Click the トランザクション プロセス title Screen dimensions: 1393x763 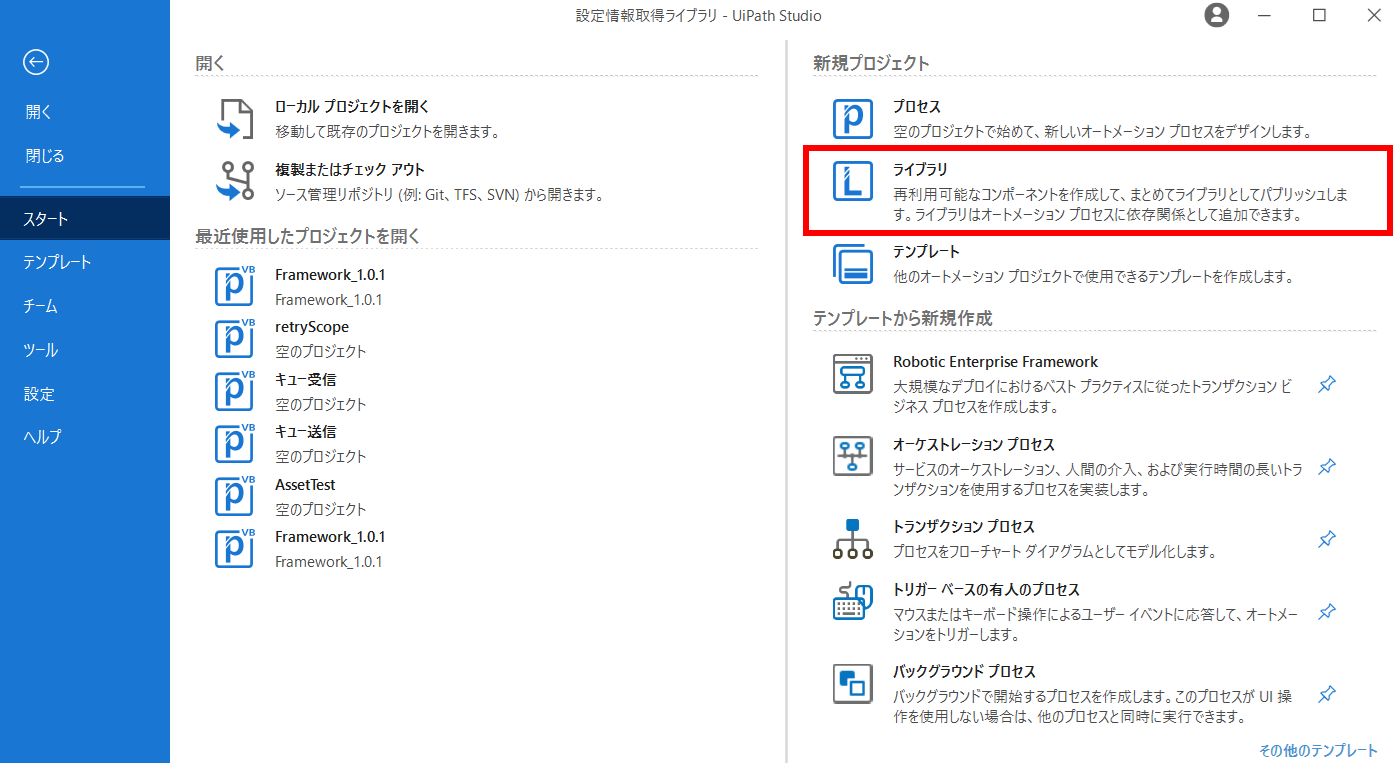[964, 526]
